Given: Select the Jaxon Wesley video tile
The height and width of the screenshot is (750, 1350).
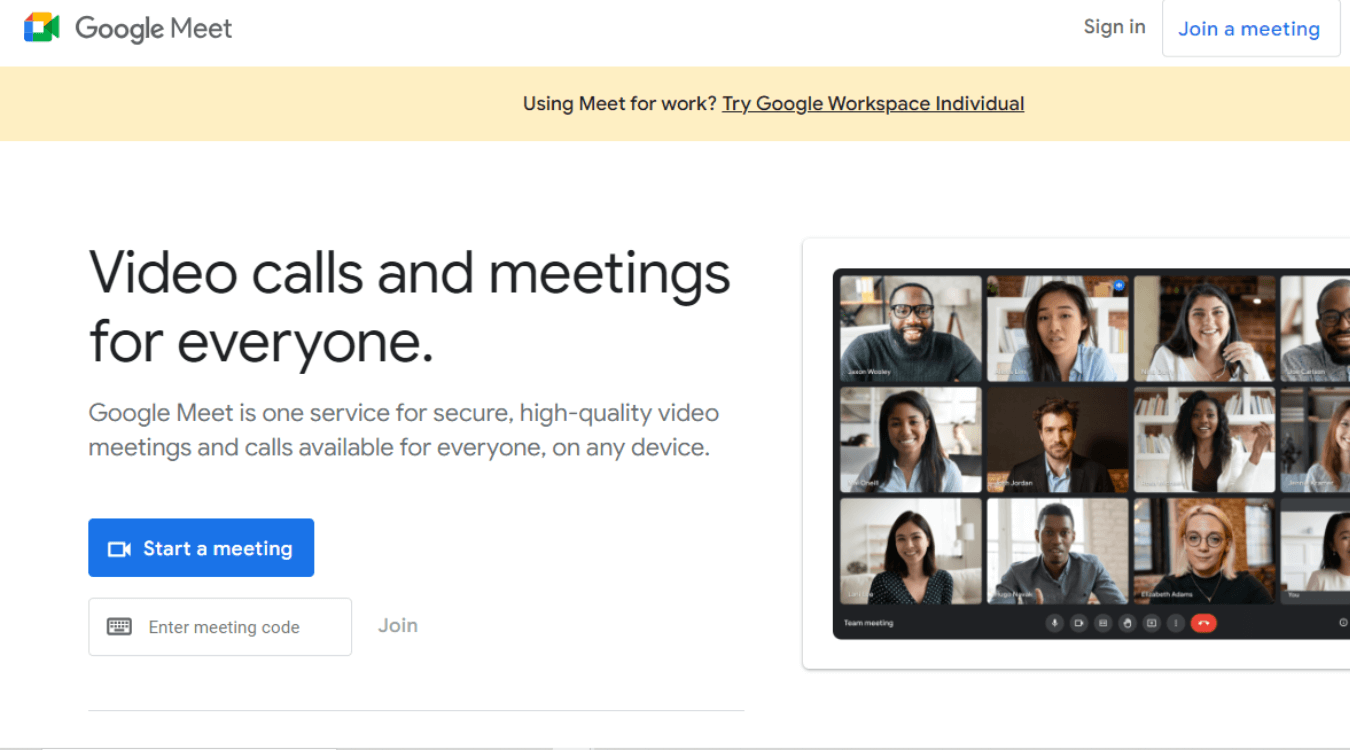Looking at the screenshot, I should pyautogui.click(x=911, y=329).
